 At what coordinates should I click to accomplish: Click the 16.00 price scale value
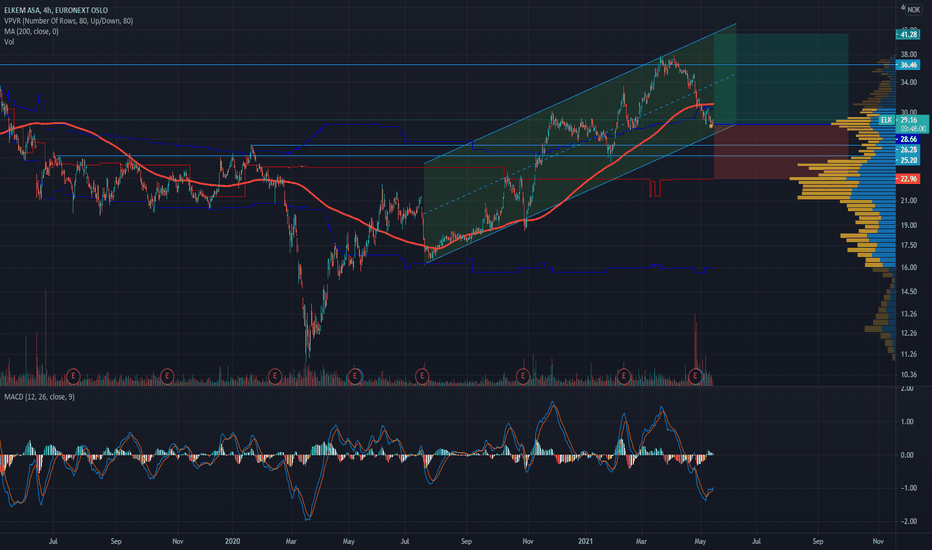click(x=908, y=268)
